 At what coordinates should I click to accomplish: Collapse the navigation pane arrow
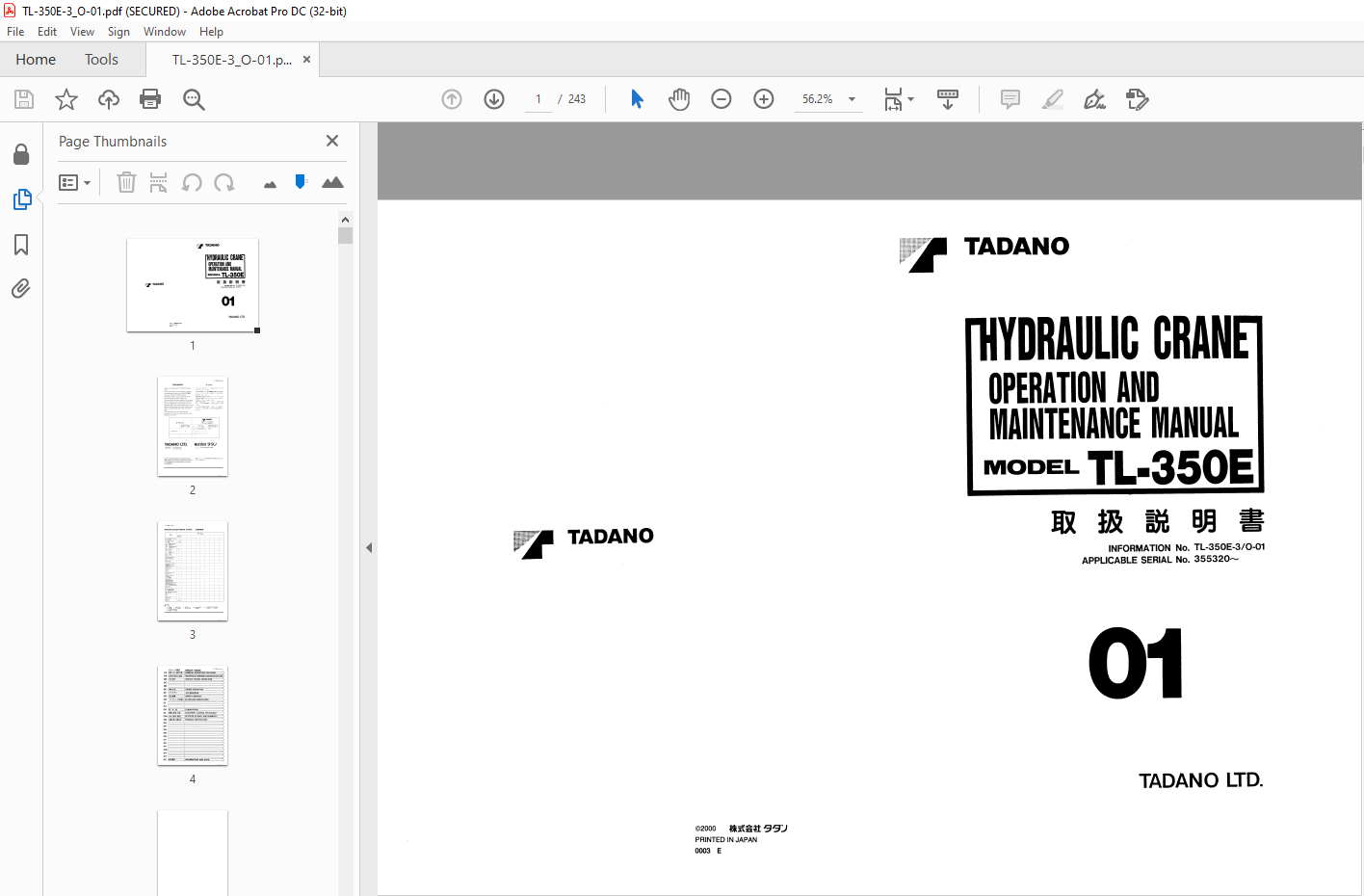[x=369, y=547]
